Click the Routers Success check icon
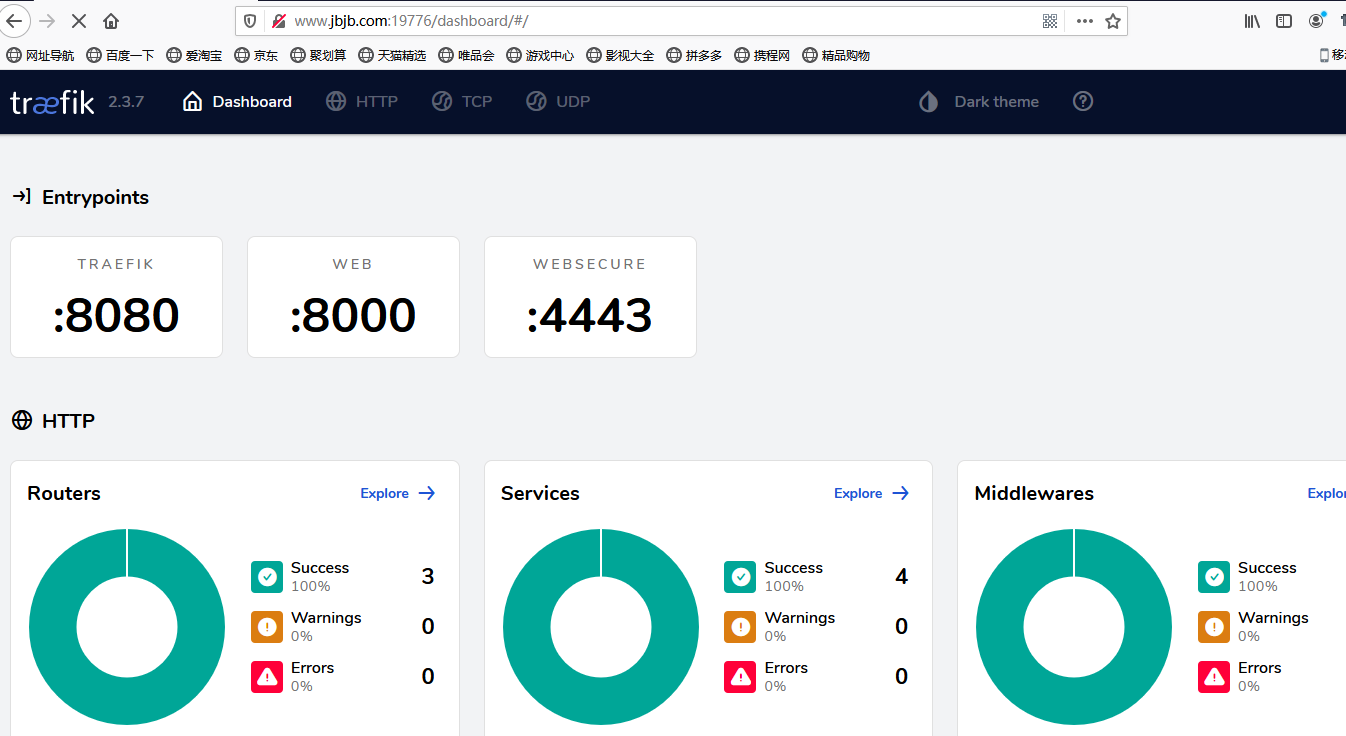Viewport: 1346px width, 736px height. coord(267,577)
